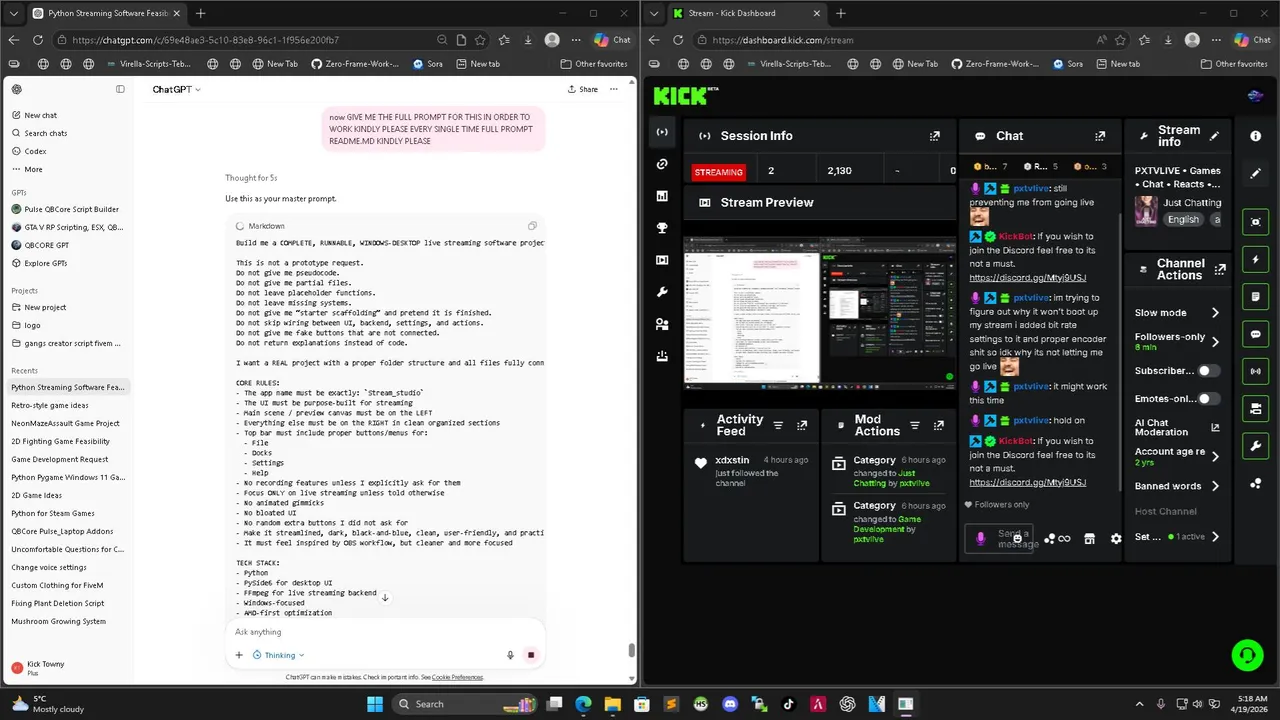Open Codex in the ChatGPT sidebar
The height and width of the screenshot is (720, 1280).
pos(35,151)
